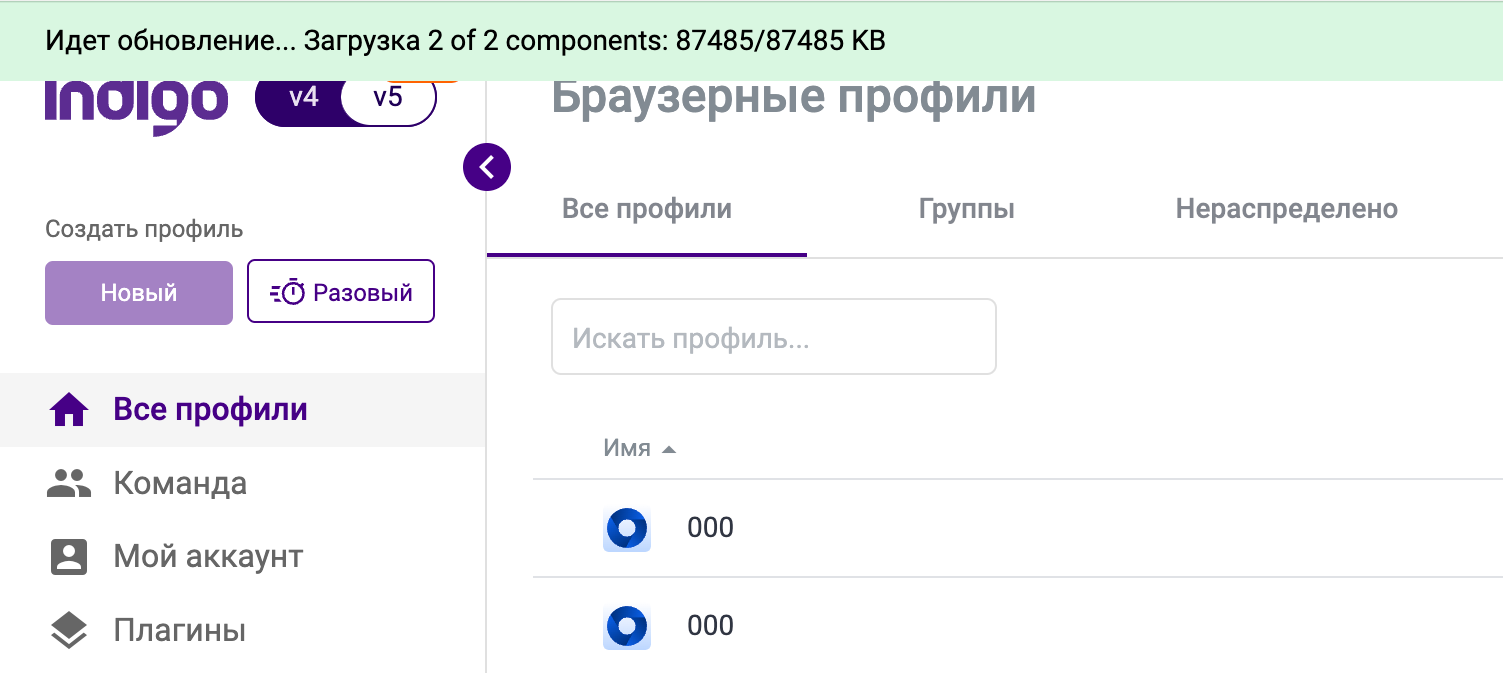Screen dimensions: 1503x673
Task: Click the Новый profile button
Action: pos(139,293)
